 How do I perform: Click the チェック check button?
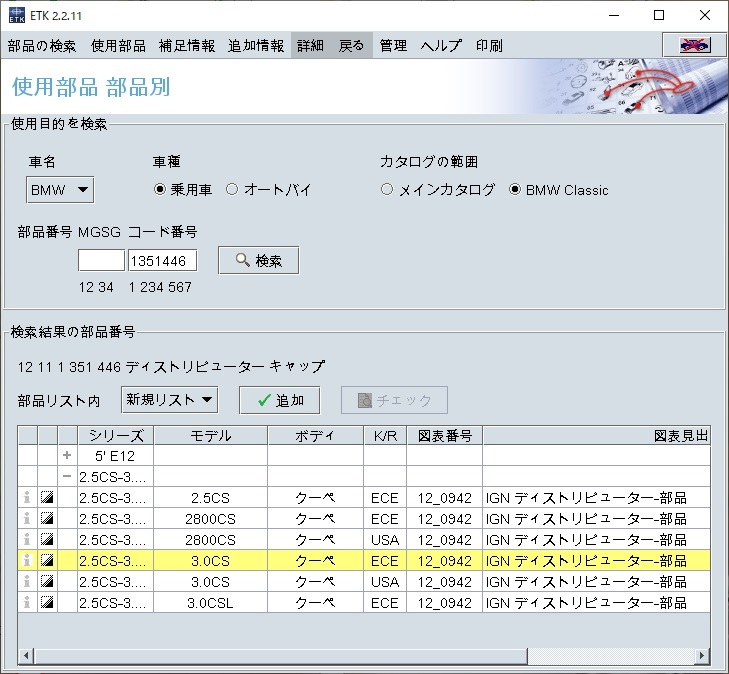click(394, 400)
